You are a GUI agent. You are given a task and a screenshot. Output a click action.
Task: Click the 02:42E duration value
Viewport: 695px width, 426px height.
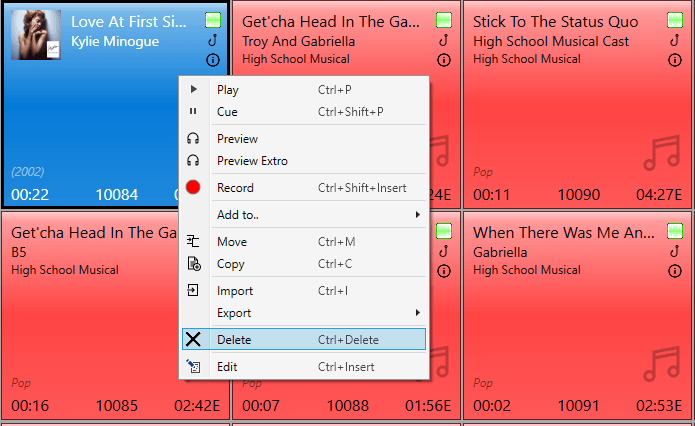point(197,406)
